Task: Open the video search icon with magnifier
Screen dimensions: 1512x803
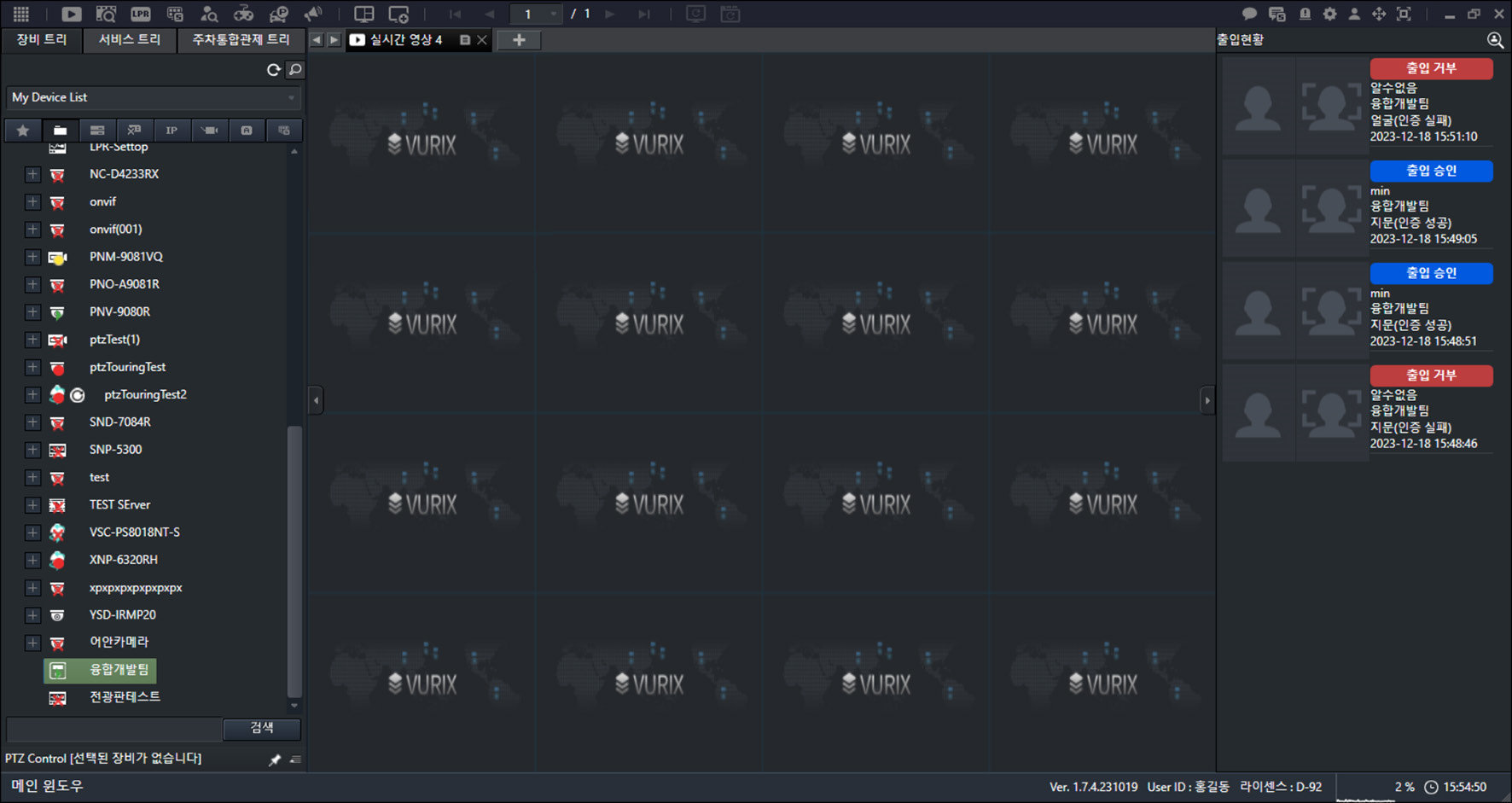Action: (106, 14)
